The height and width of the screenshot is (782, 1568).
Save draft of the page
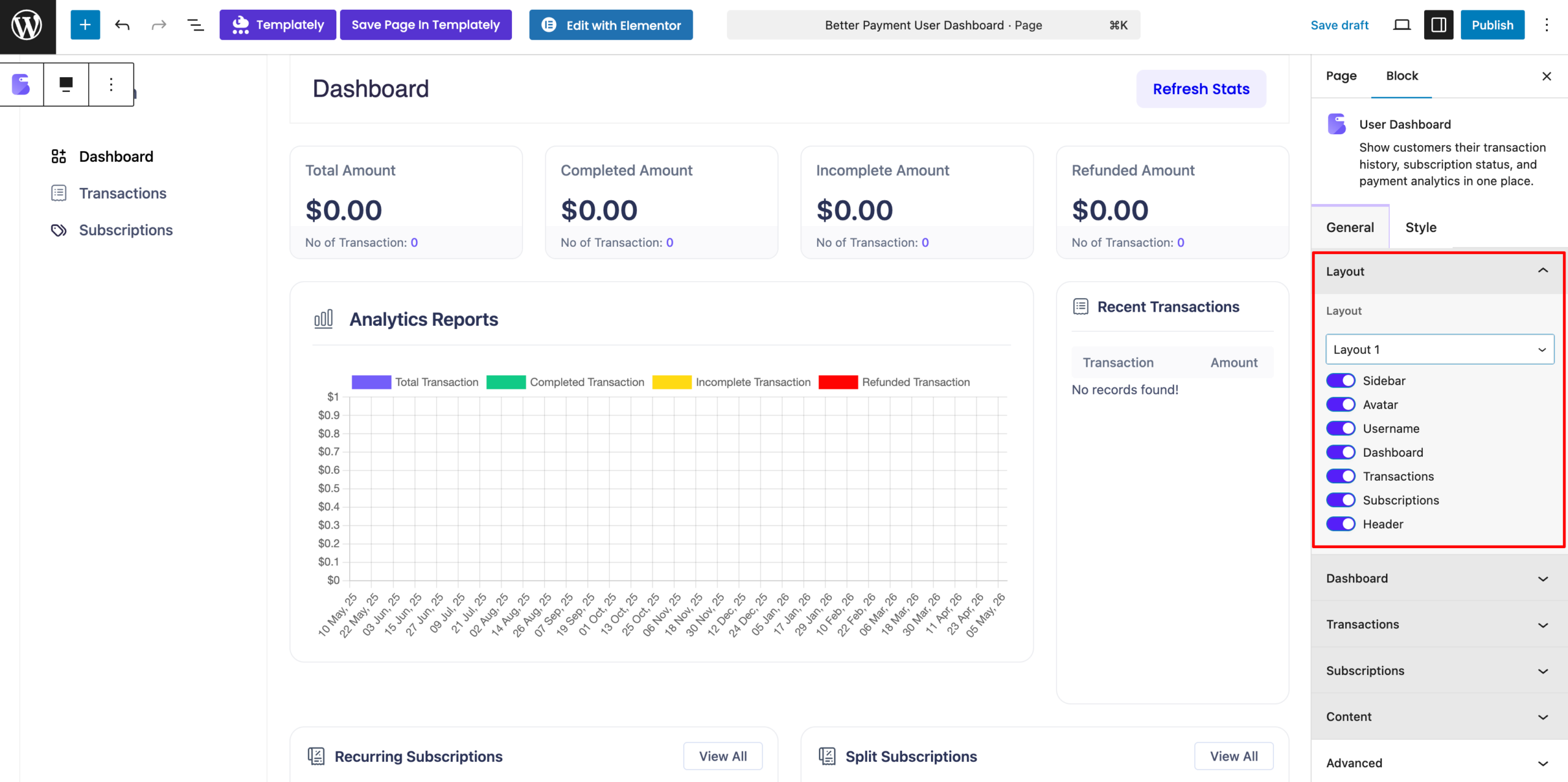[1340, 25]
